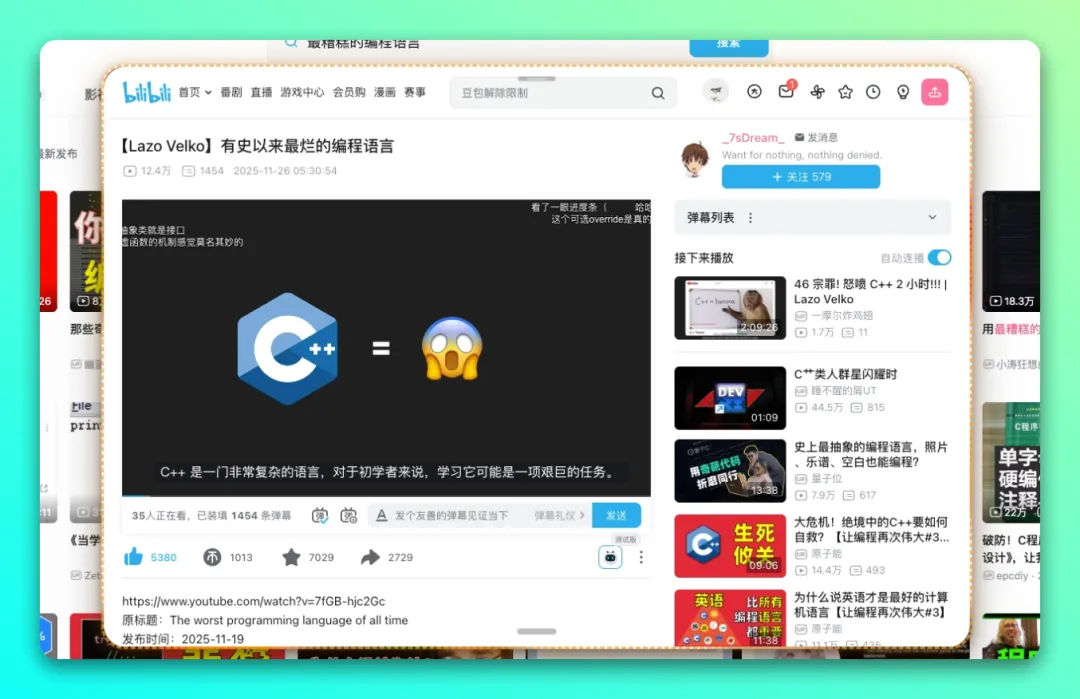Open the 为什么说英语才是最好的计算机语言 video
1080x699 pixels.
[x=871, y=605]
